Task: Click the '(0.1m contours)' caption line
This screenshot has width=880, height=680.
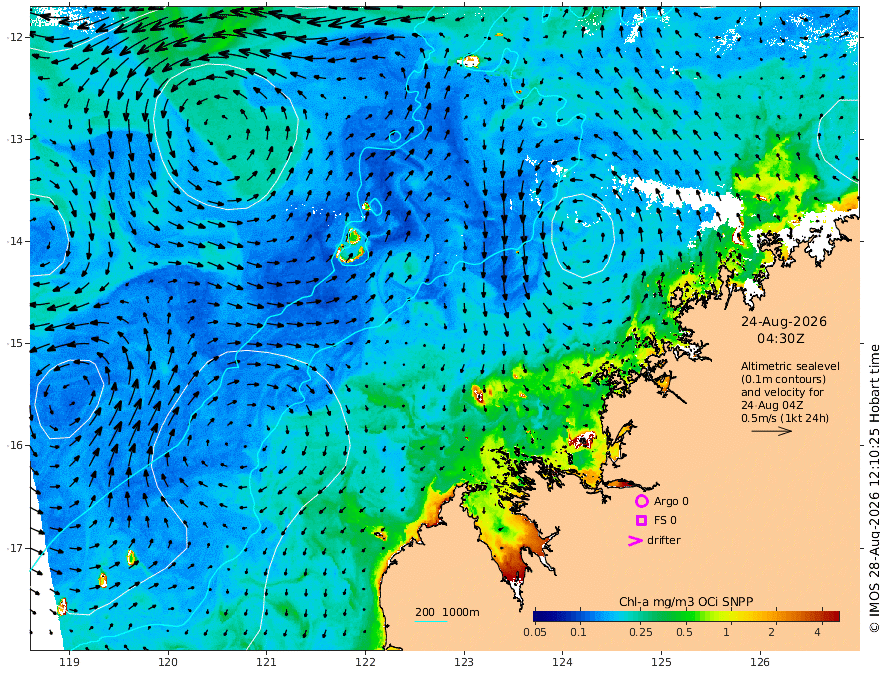Action: click(x=783, y=379)
